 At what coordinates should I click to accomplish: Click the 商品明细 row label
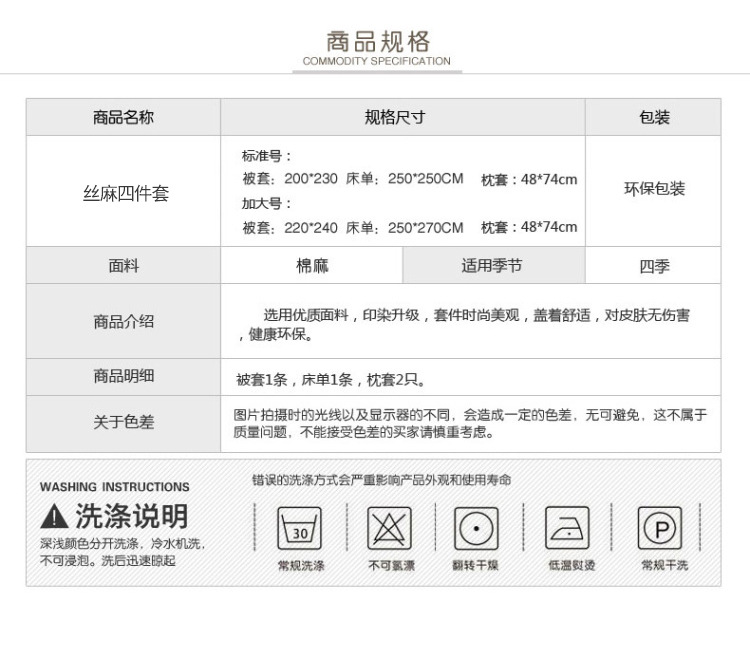point(124,377)
